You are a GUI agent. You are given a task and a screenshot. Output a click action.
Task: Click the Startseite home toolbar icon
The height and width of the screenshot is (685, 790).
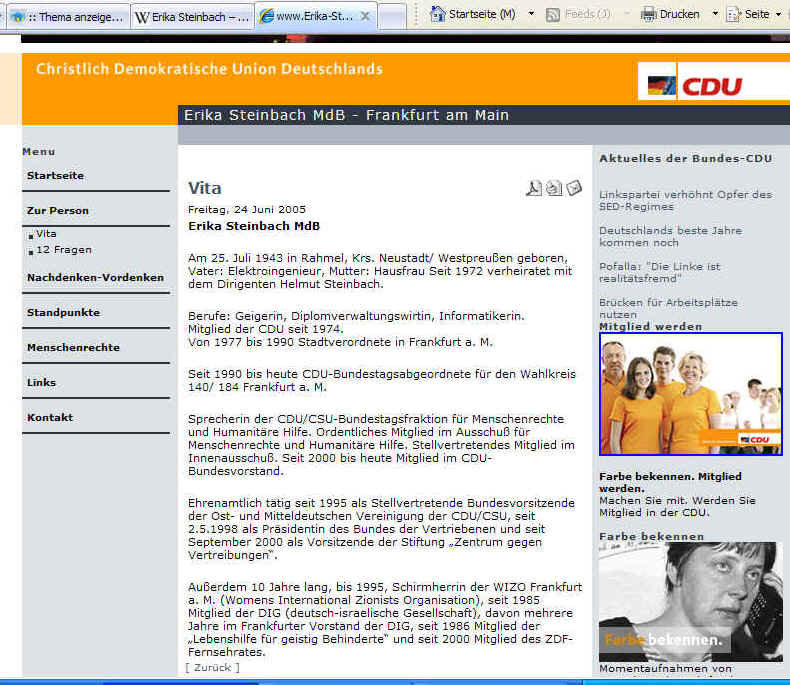[x=437, y=14]
